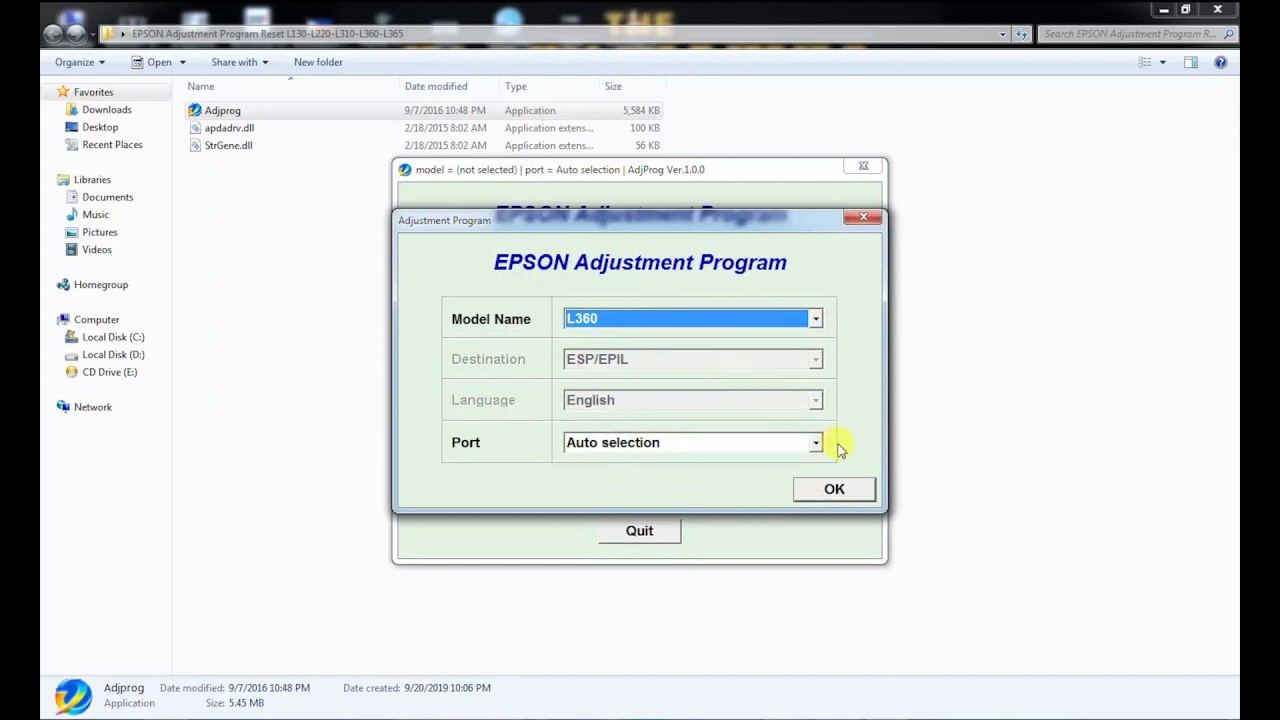Select Computer in navigation pane

[96, 320]
